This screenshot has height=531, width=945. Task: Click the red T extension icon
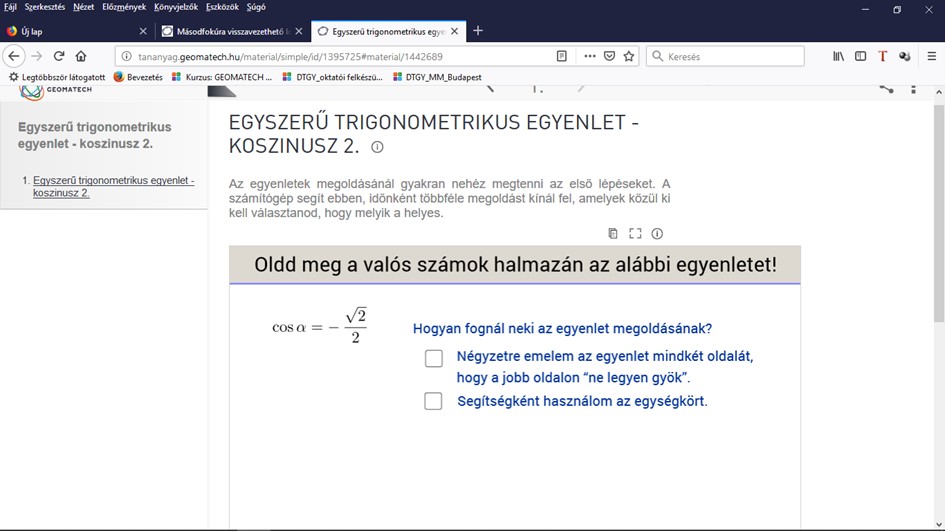pyautogui.click(x=882, y=56)
